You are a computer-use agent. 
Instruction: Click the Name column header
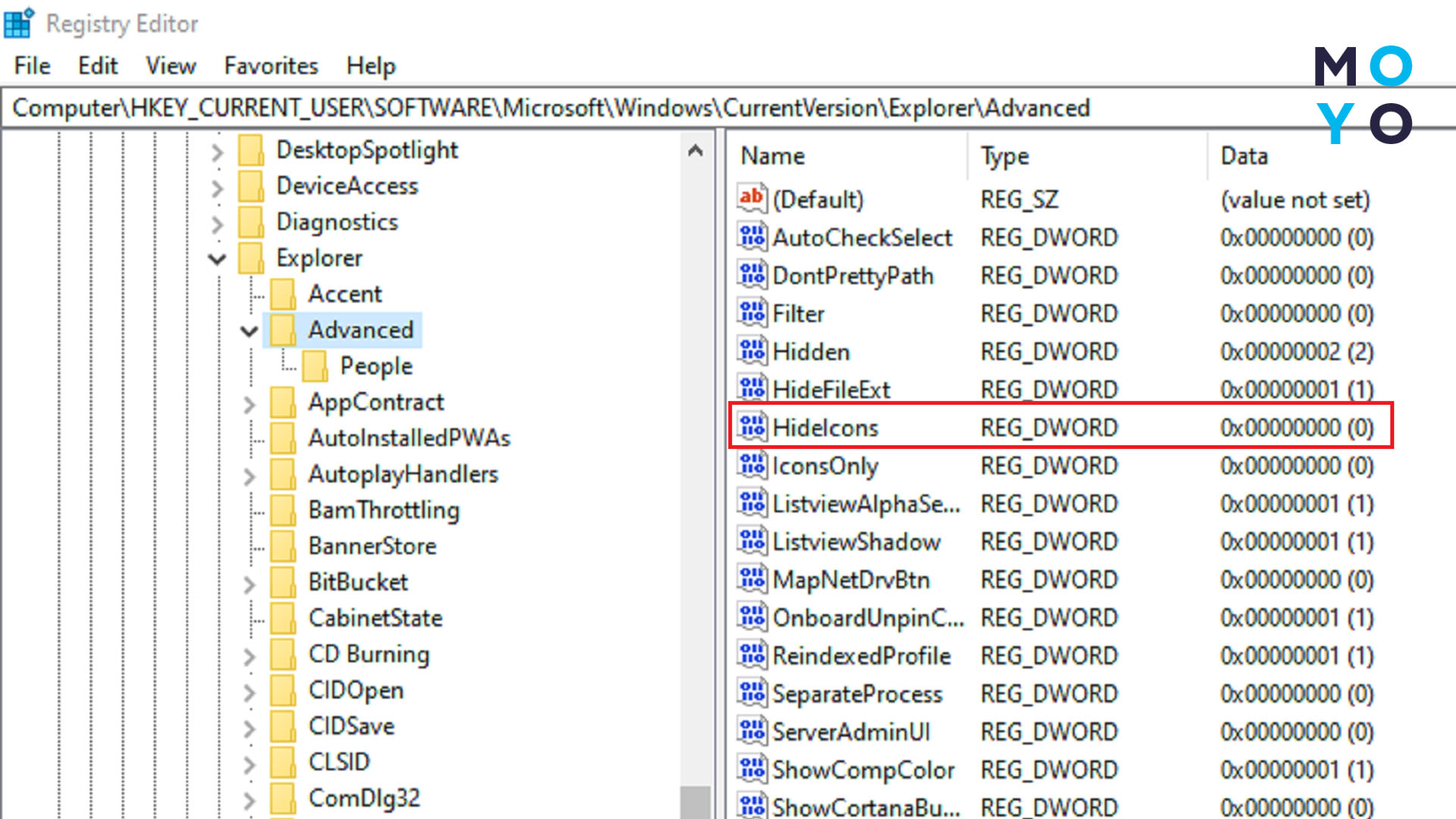pyautogui.click(x=773, y=155)
